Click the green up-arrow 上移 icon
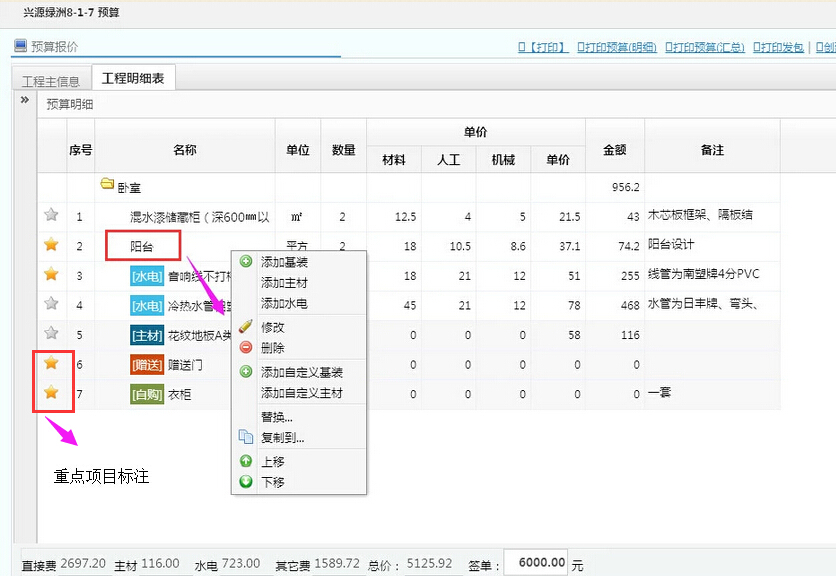This screenshot has width=836, height=576. click(x=246, y=461)
